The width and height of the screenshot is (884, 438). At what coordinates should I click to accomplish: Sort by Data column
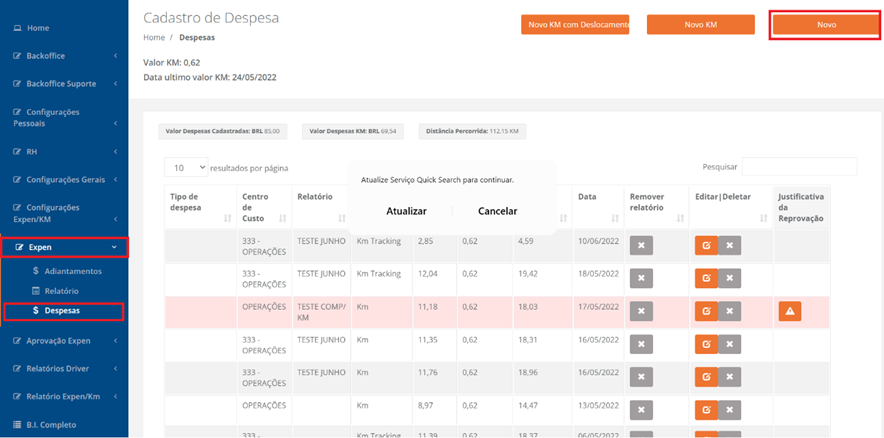click(x=599, y=207)
